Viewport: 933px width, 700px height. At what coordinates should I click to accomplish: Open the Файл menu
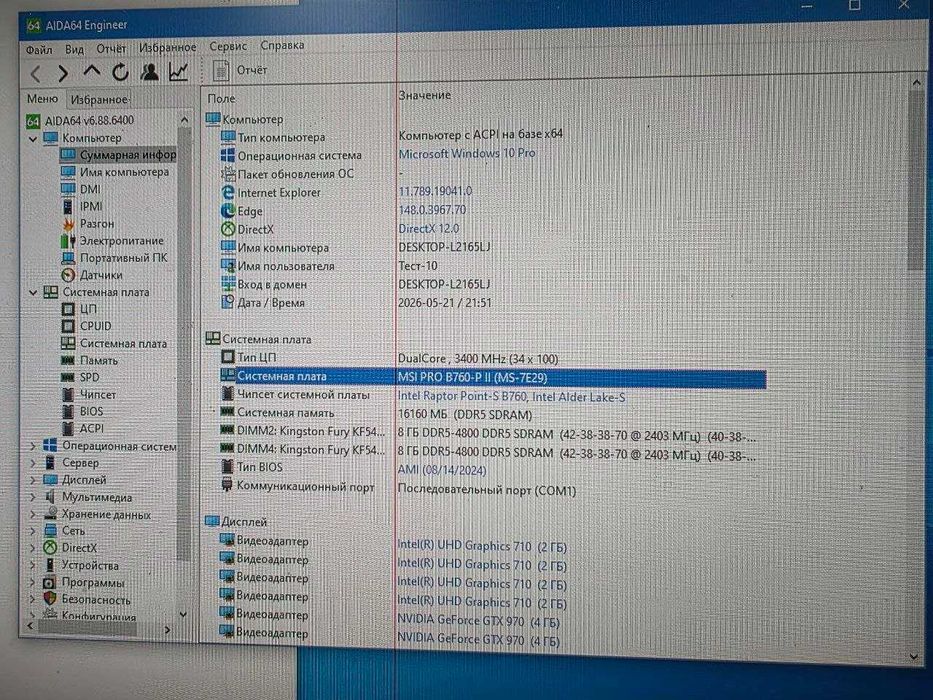coord(39,50)
